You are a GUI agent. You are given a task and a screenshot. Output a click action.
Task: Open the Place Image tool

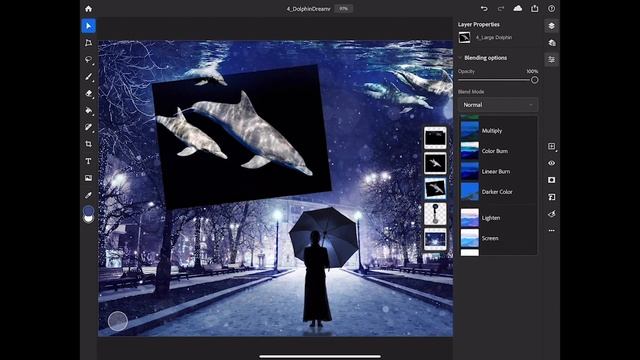click(x=89, y=178)
